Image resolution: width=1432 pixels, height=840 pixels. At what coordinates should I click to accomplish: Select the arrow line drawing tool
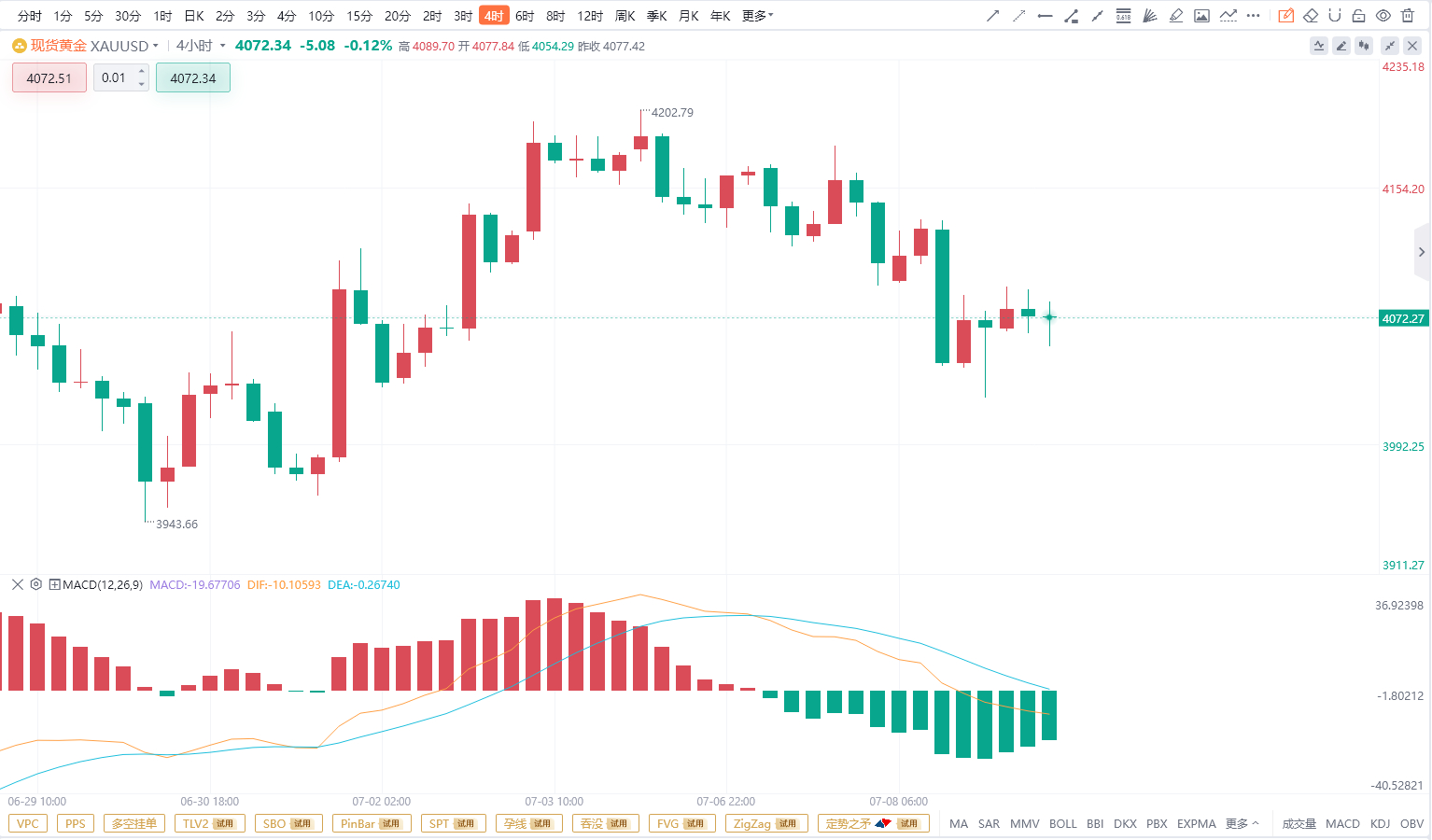click(992, 16)
